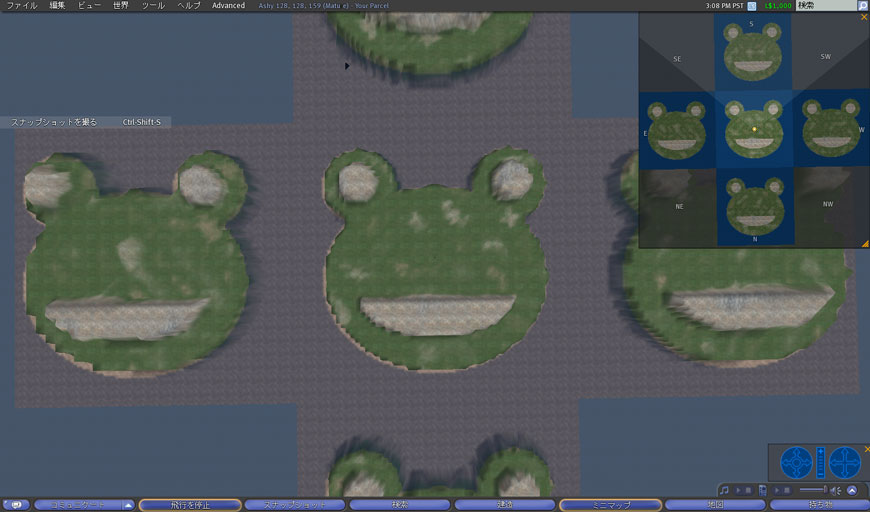
Task: Play the music stream
Action: [739, 490]
